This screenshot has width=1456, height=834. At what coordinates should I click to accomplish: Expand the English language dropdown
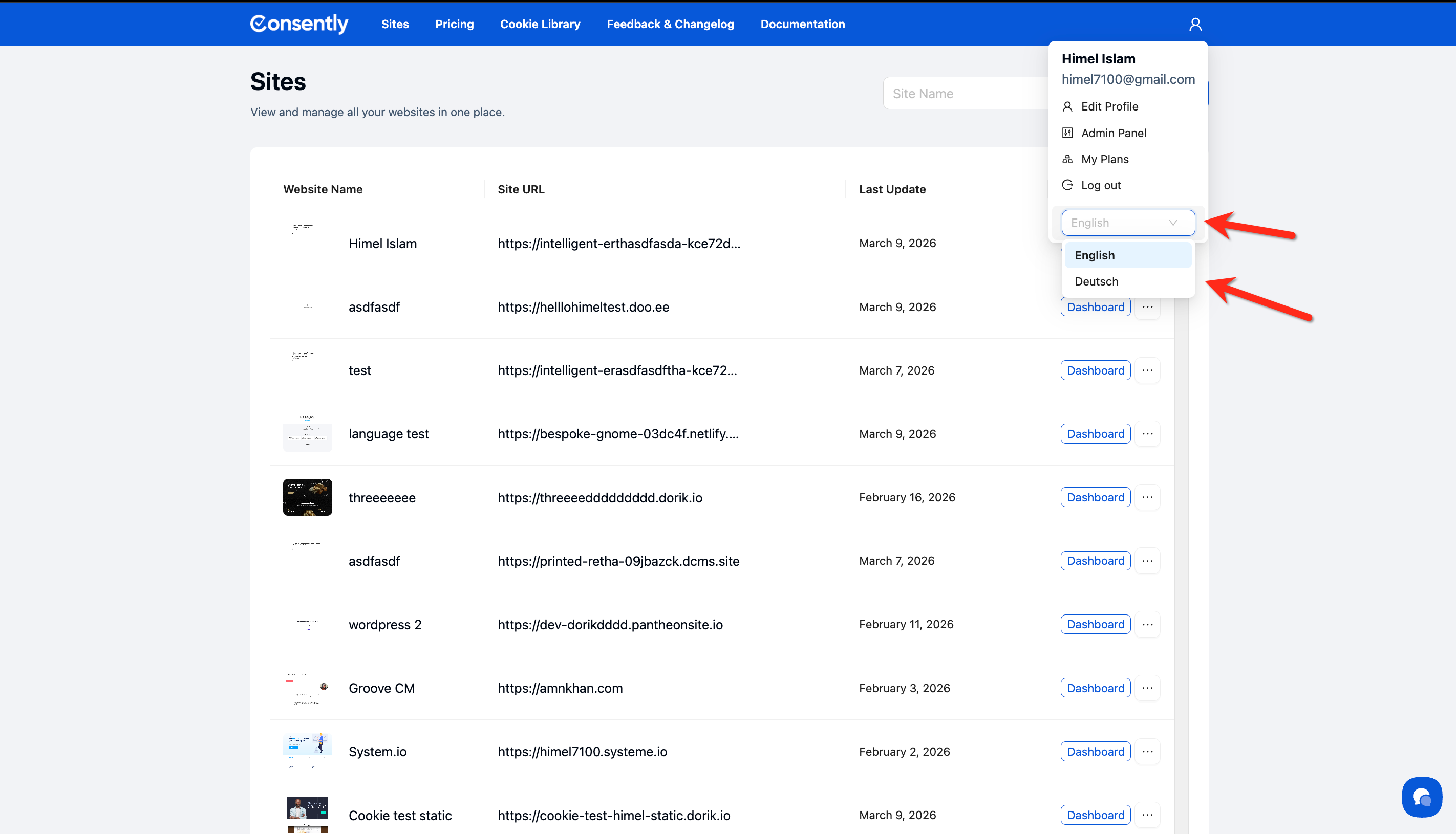click(1127, 223)
